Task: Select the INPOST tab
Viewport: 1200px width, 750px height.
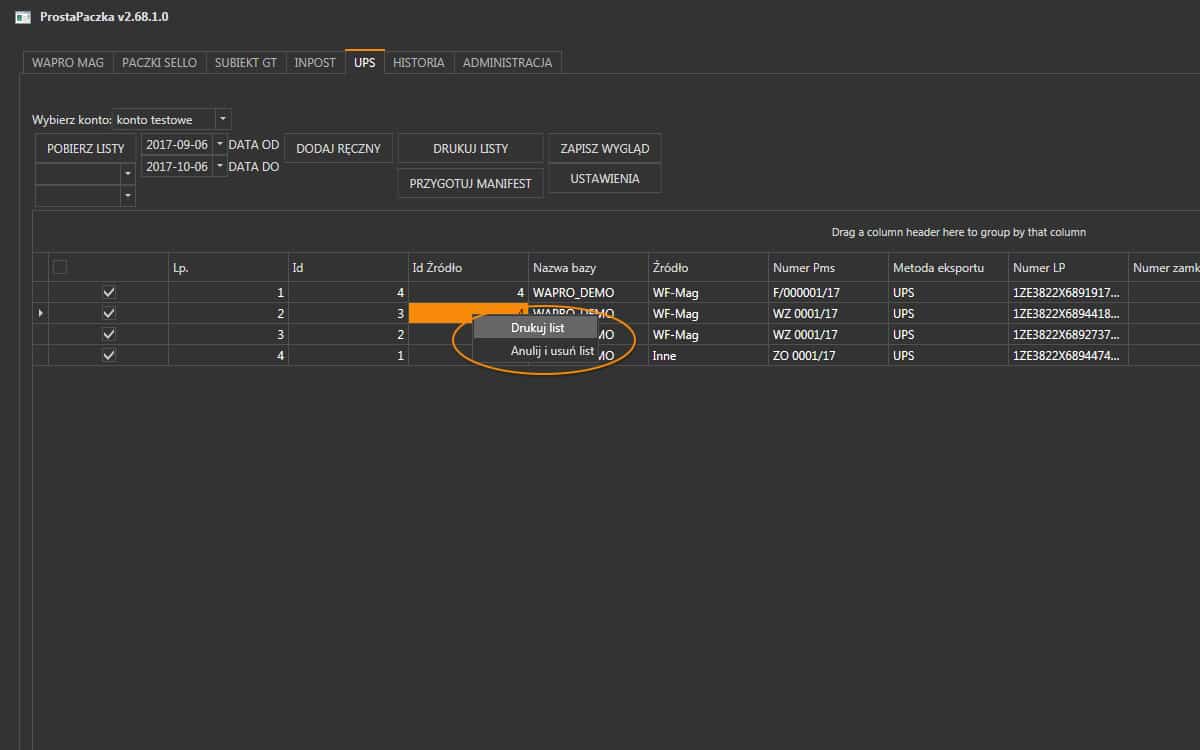Action: click(315, 62)
